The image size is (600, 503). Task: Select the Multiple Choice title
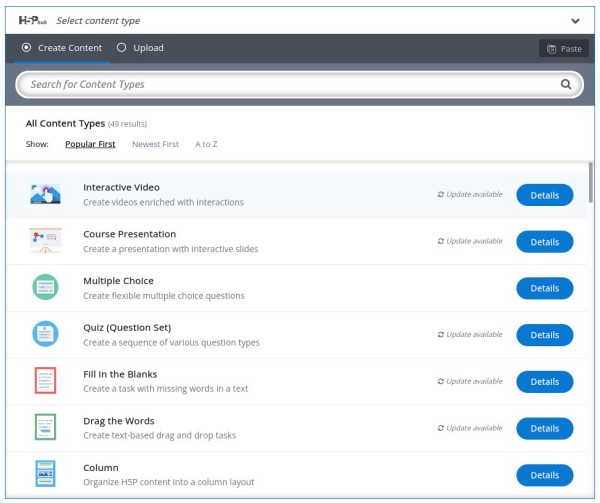pos(118,281)
